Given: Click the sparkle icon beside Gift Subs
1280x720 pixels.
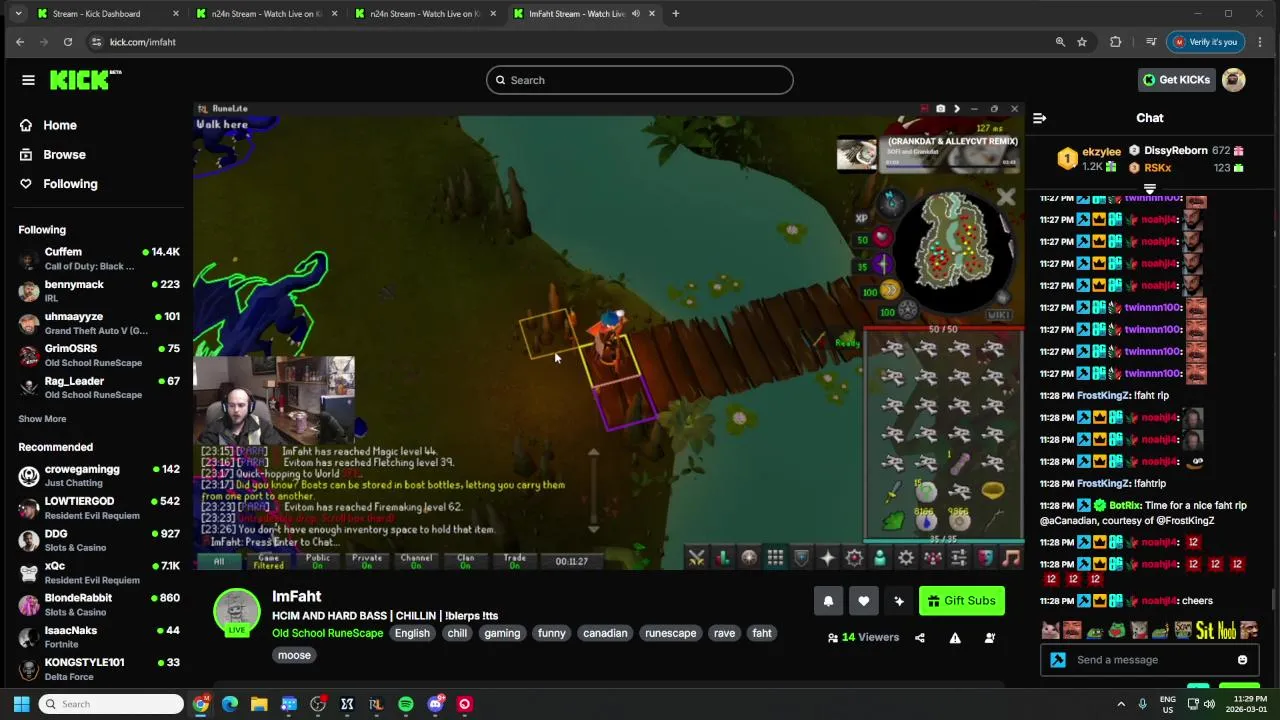Looking at the screenshot, I should [x=899, y=601].
